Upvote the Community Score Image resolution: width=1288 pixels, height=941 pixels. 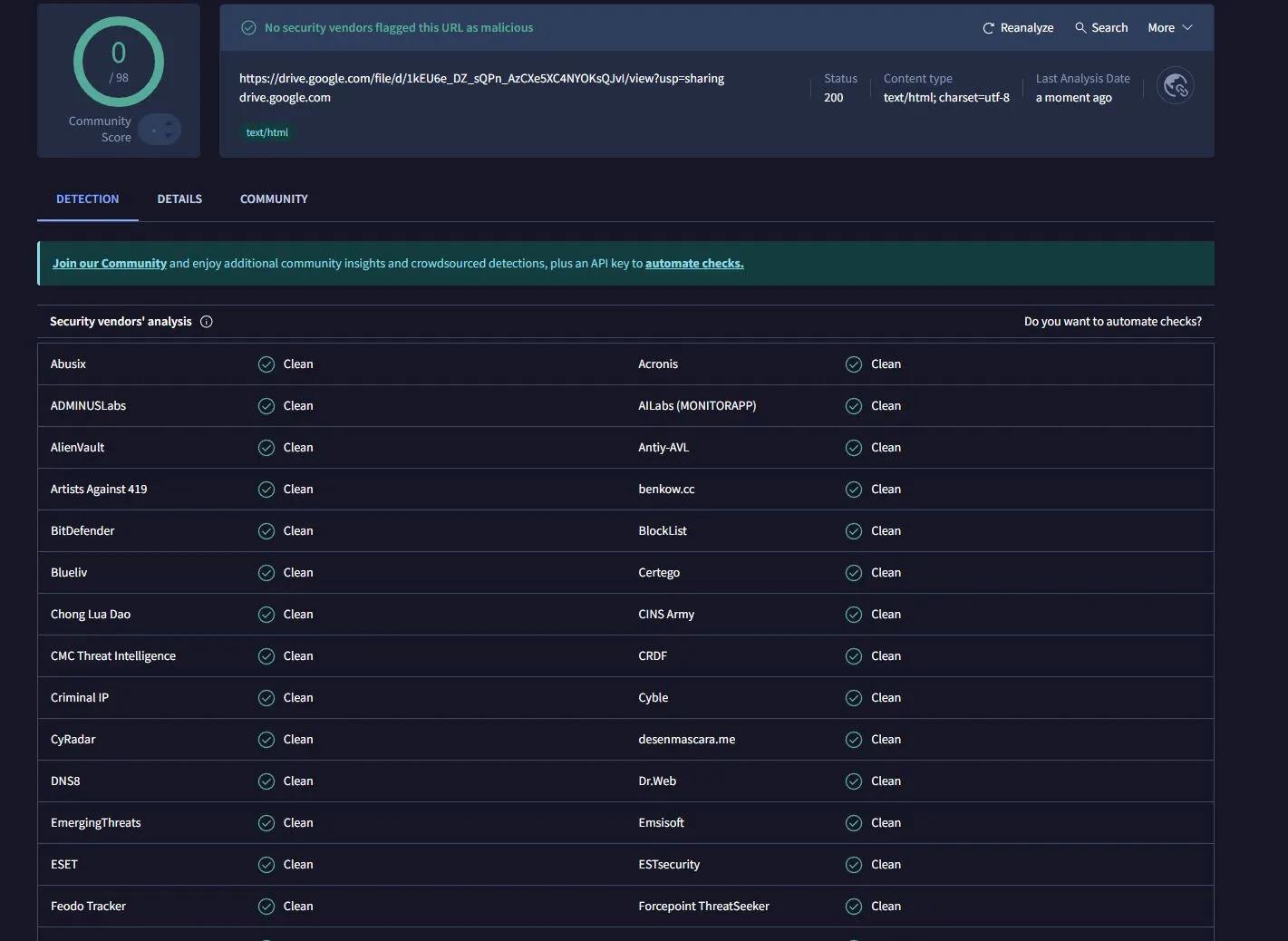point(168,123)
